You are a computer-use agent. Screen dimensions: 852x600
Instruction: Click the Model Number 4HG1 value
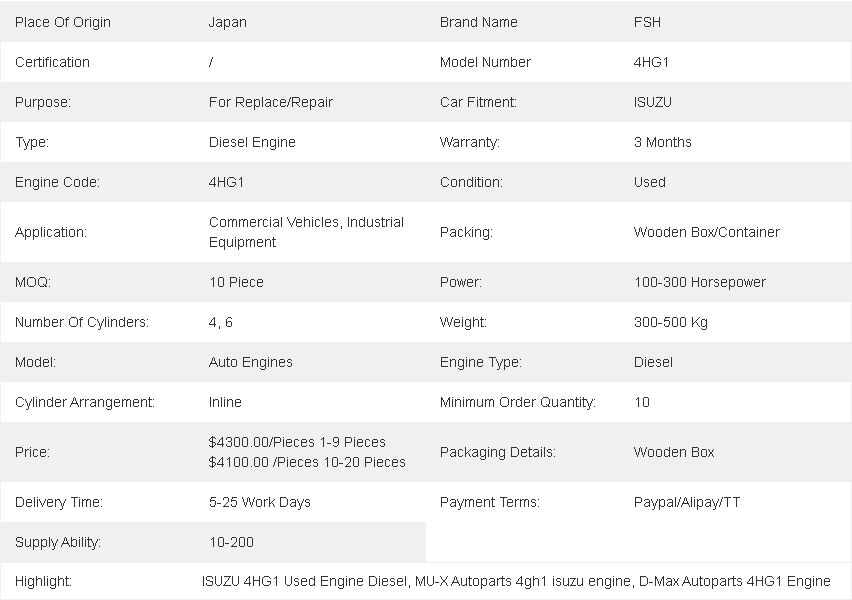(x=651, y=62)
